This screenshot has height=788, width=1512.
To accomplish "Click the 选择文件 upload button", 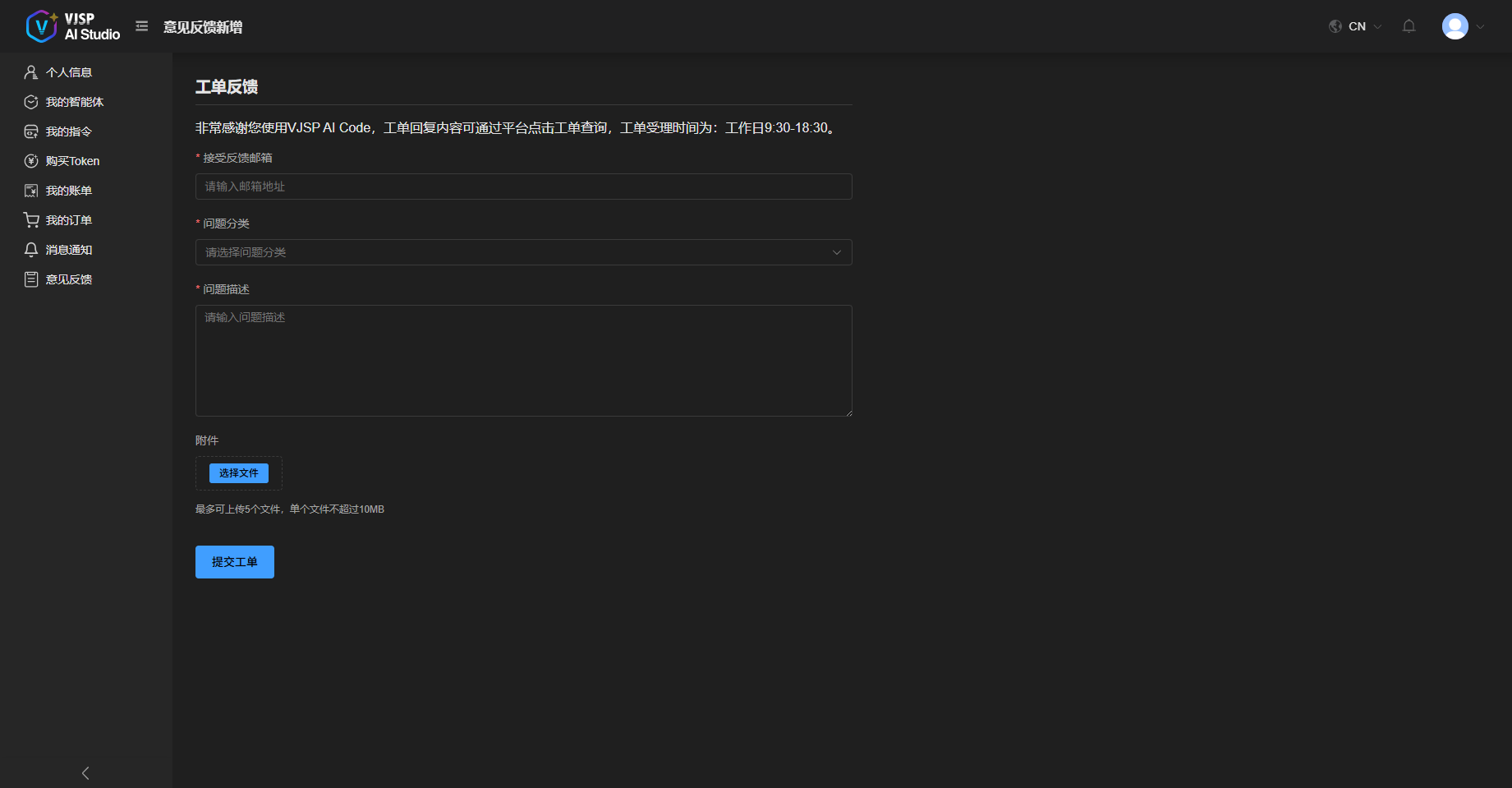I will pos(238,473).
